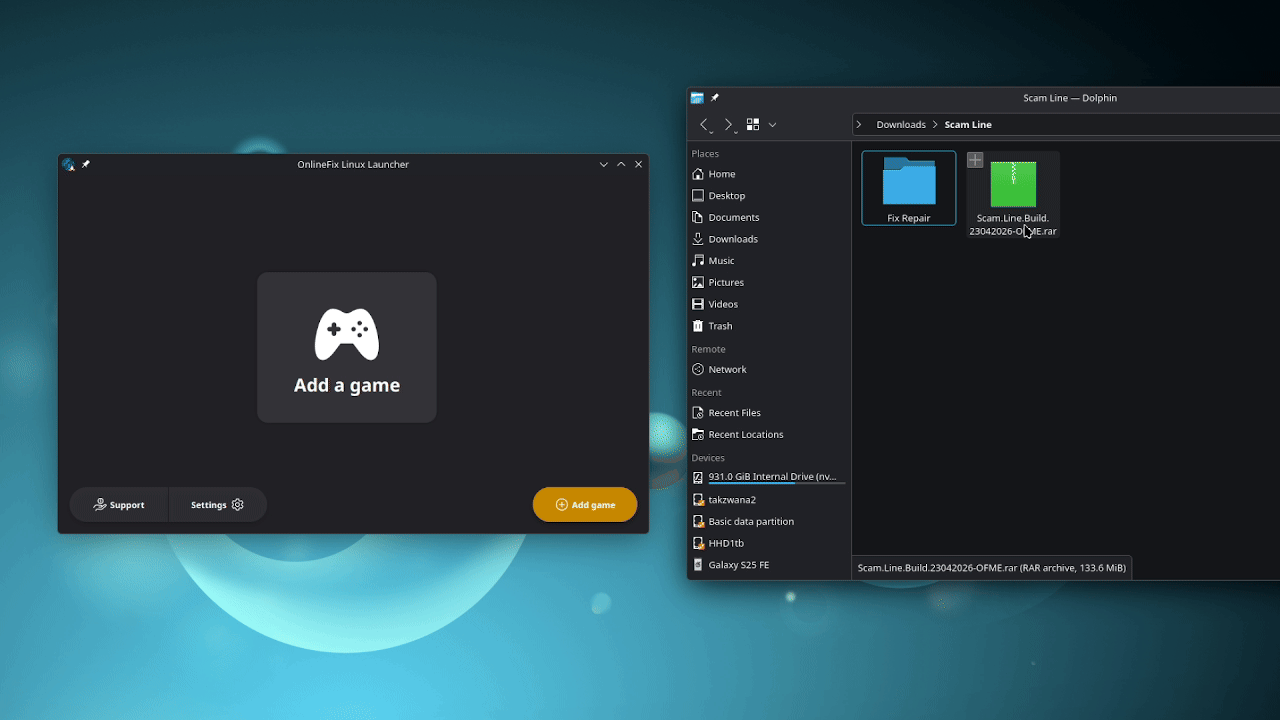This screenshot has height=720, width=1280.
Task: Open Network under Remote in Dolphin
Action: click(768, 369)
